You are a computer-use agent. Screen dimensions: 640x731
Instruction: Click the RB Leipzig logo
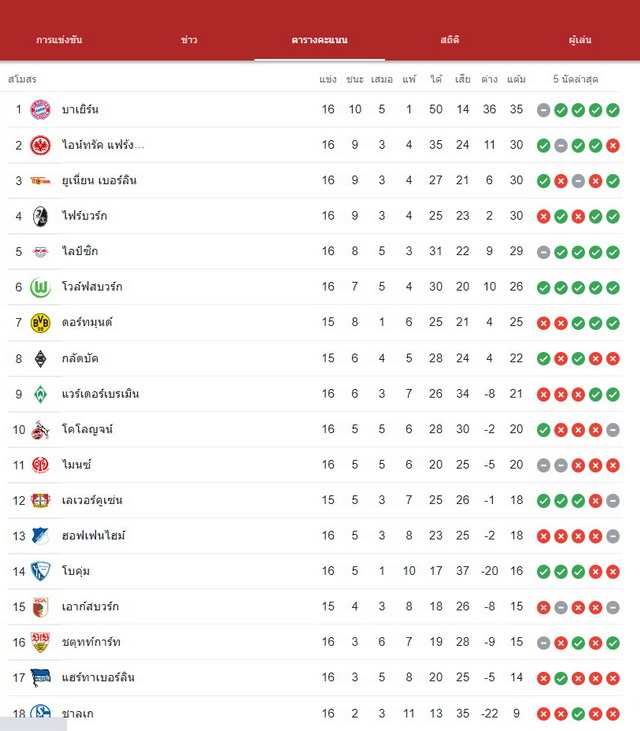click(40, 252)
